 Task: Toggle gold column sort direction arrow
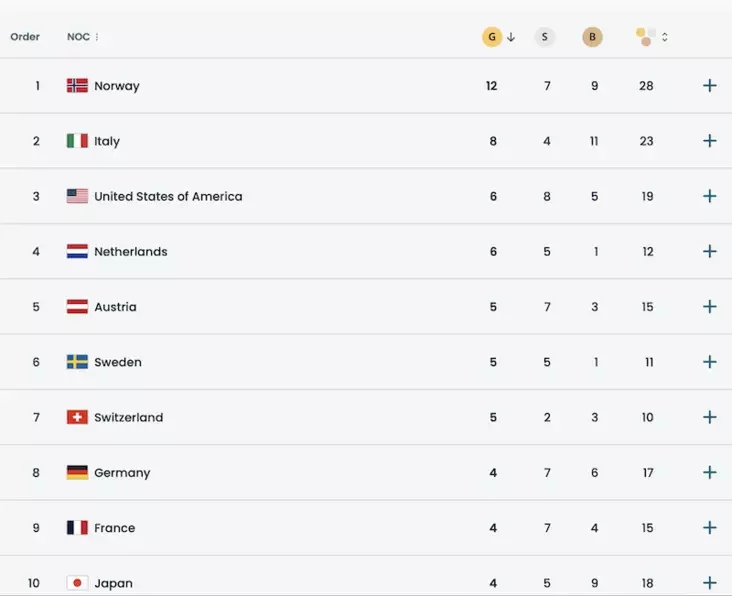[x=511, y=37]
